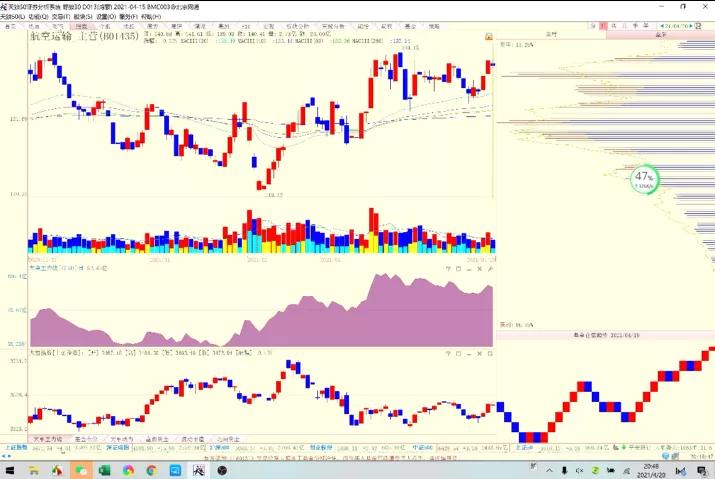Maximize the bottom index candlestick panel

pyautogui.click(x=458, y=354)
